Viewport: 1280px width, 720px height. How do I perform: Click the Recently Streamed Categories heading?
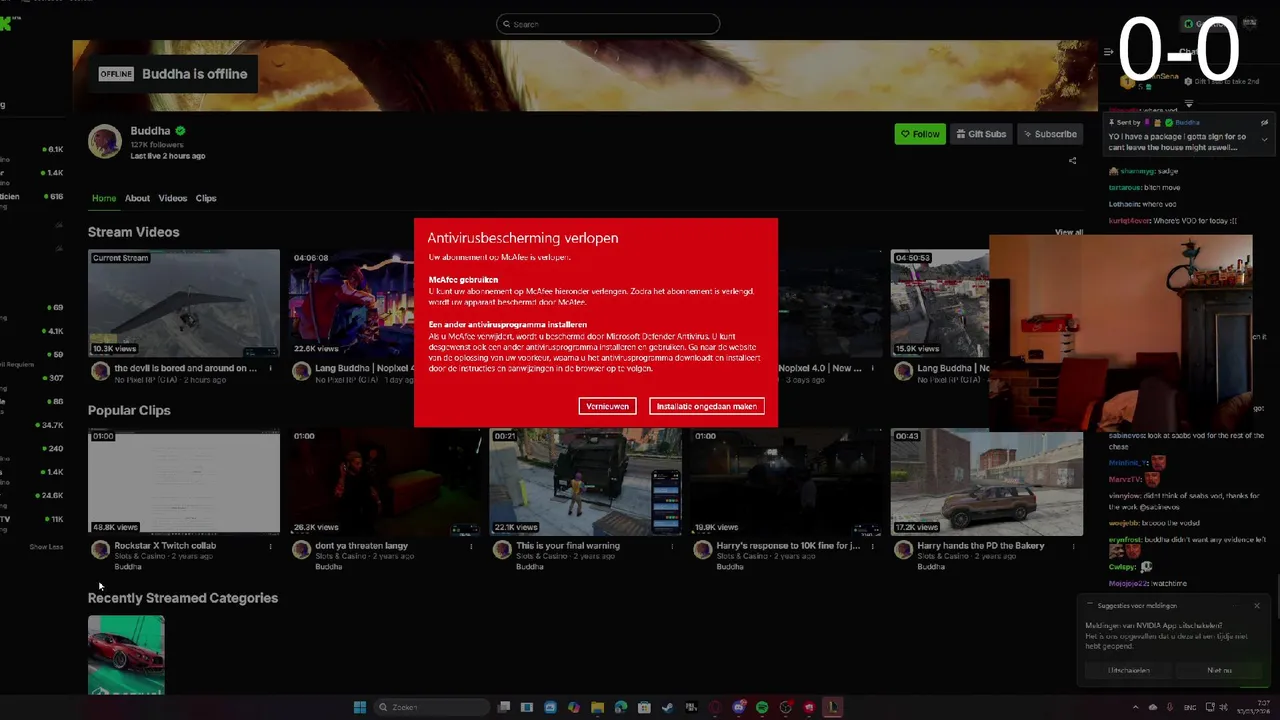(x=183, y=598)
